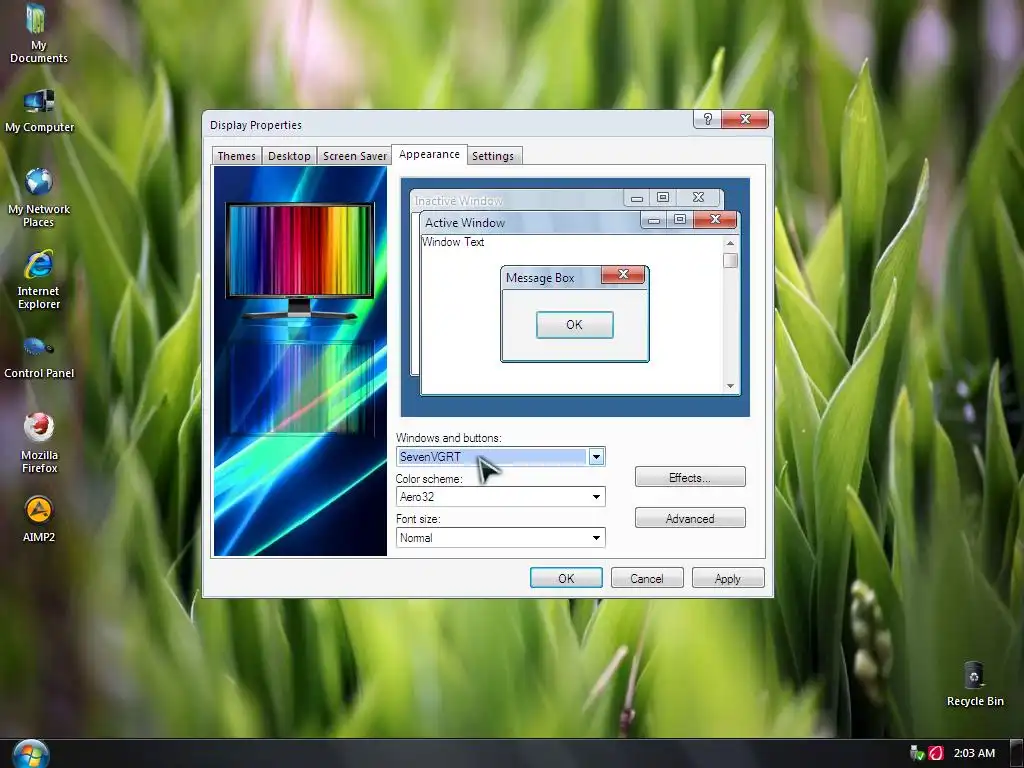1024x768 pixels.
Task: Confirm with the dialog's OK button
Action: pyautogui.click(x=566, y=578)
